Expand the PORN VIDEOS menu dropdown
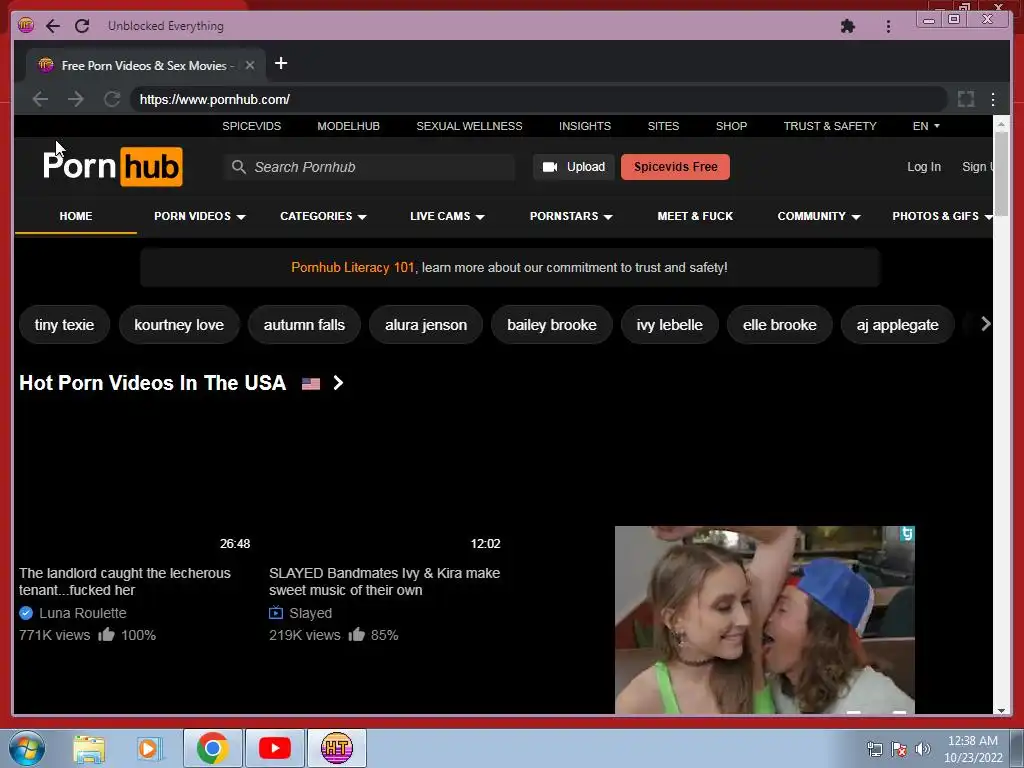Image resolution: width=1024 pixels, height=768 pixels. [x=199, y=216]
